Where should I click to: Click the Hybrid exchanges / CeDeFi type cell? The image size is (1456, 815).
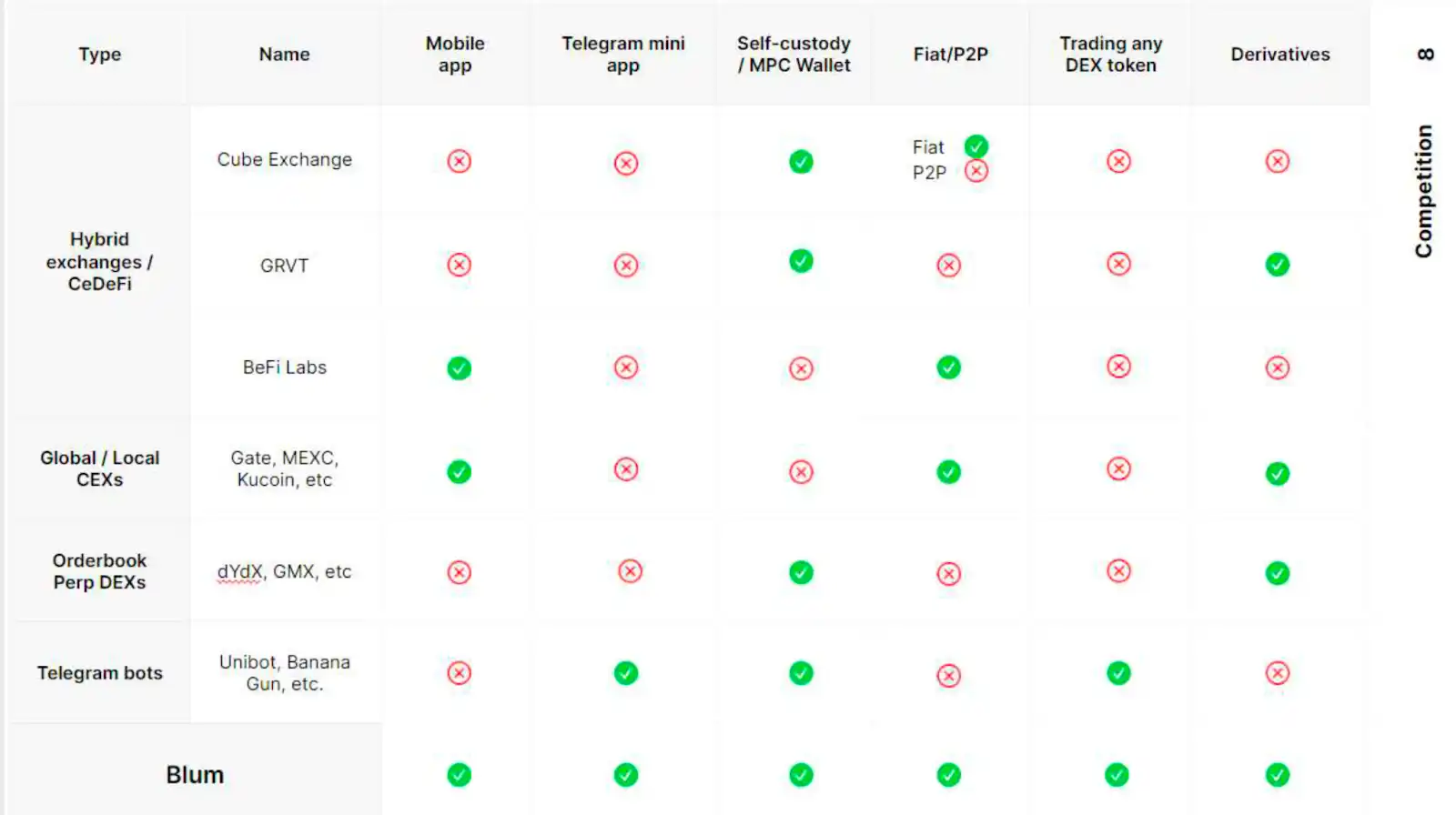pos(99,262)
